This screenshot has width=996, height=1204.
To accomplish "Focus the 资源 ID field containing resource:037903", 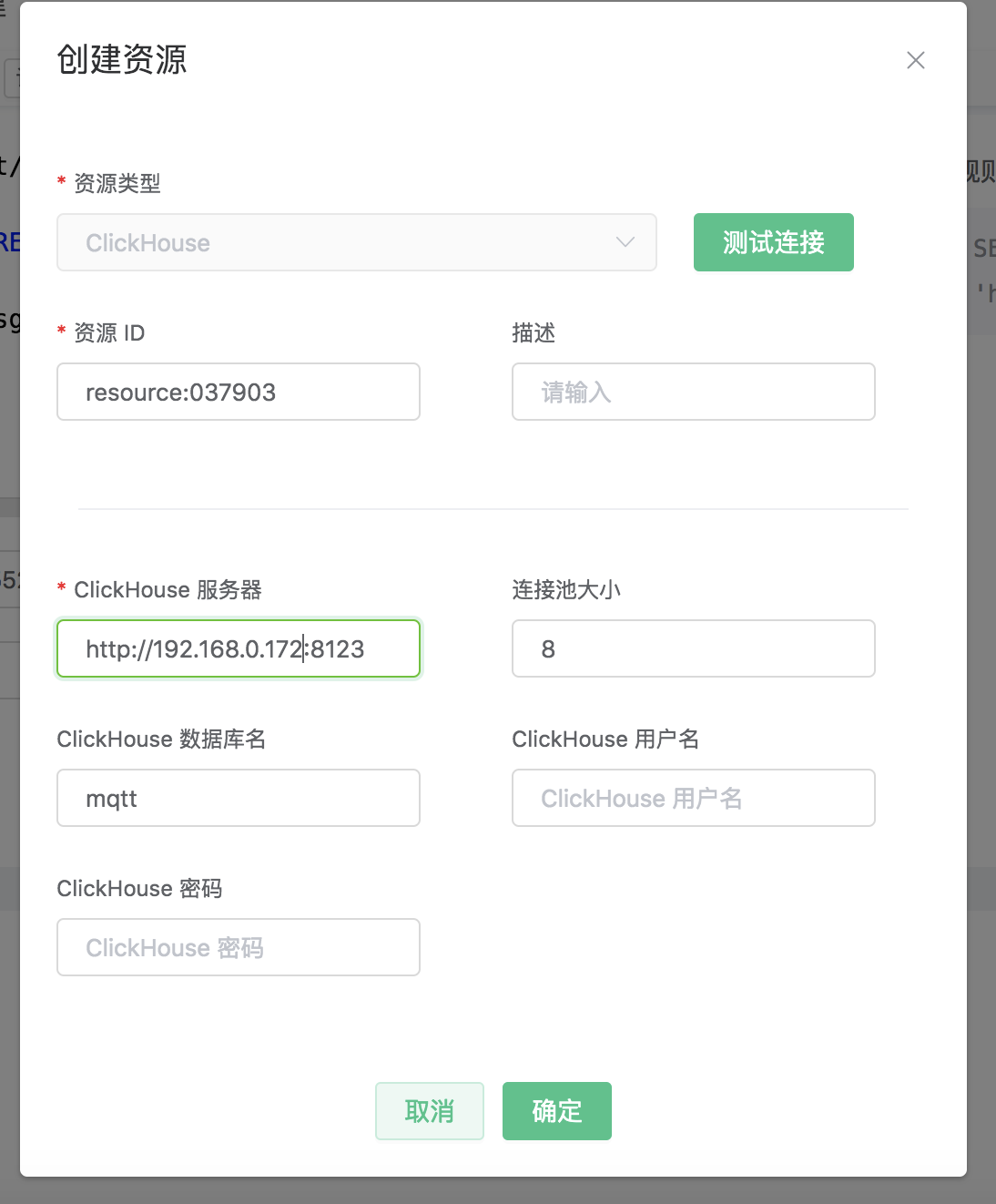I will (x=239, y=393).
